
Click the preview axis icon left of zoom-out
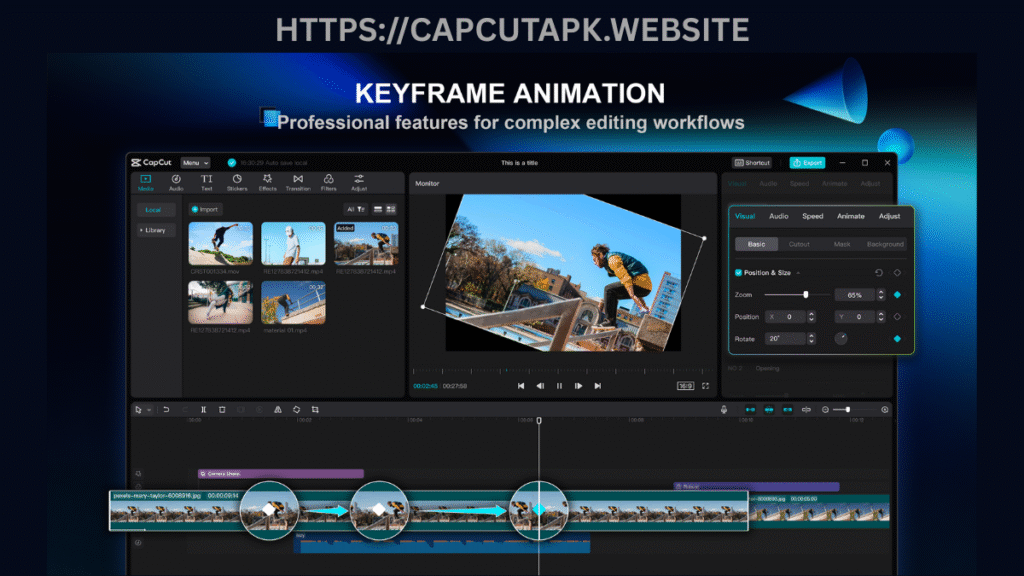[x=807, y=409]
